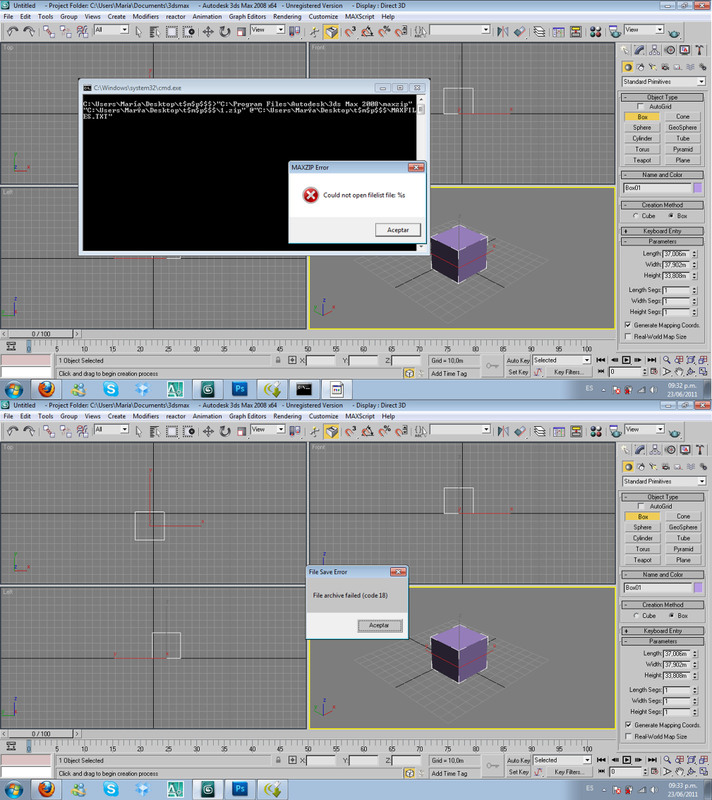Select and Link tool in upper 3ds Max toolbar
This screenshot has height=800, width=712.
(x=49, y=32)
